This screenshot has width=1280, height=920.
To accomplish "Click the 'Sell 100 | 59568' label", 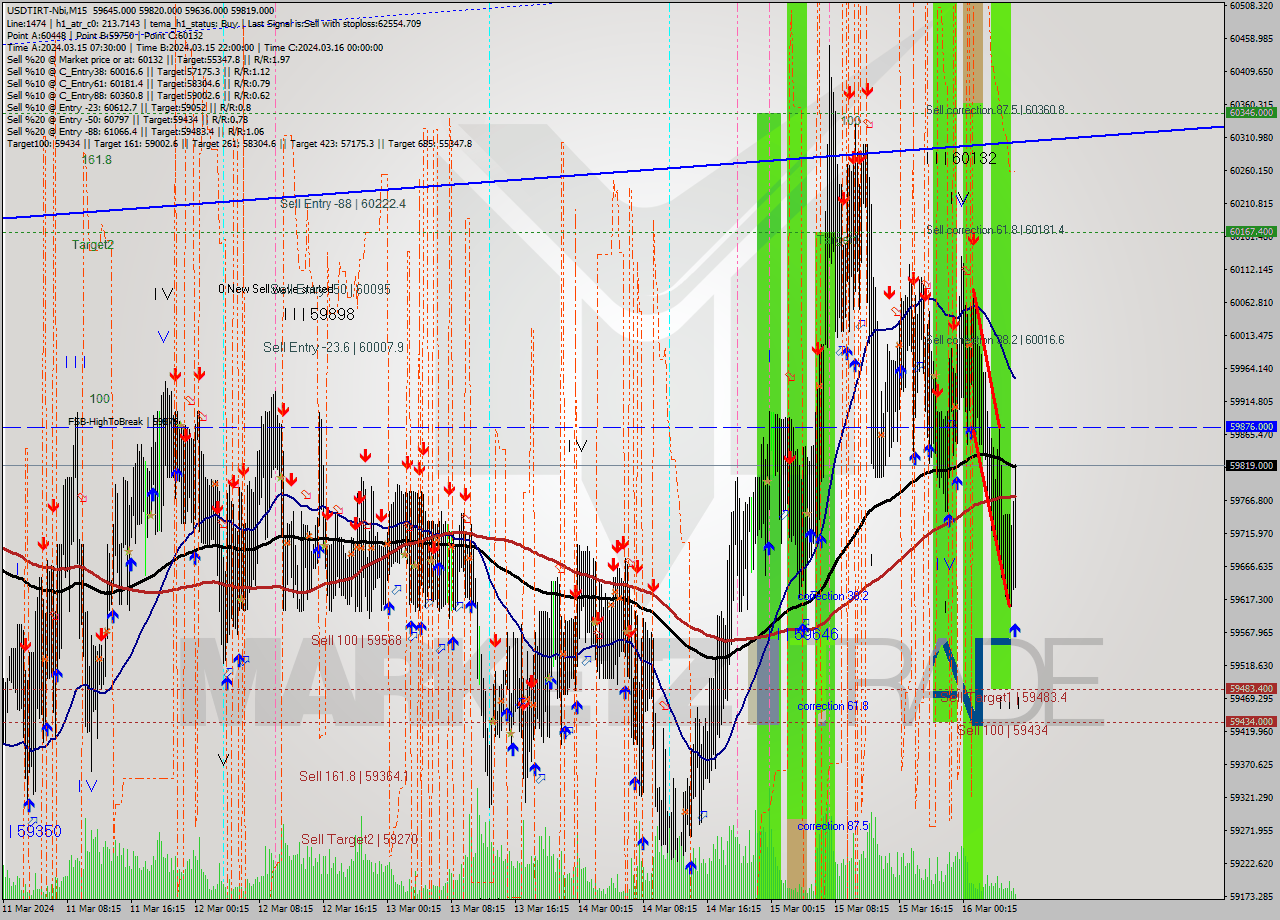I will click(x=356, y=640).
